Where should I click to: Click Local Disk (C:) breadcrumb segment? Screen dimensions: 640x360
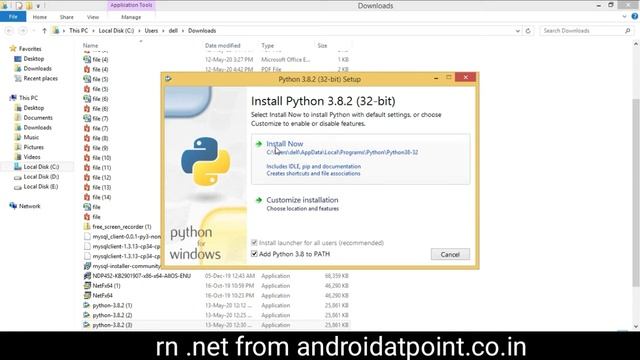point(116,31)
